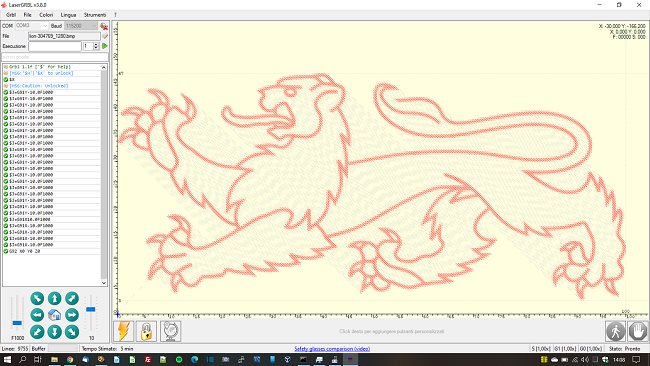Start the job with green play icon

pos(105,46)
